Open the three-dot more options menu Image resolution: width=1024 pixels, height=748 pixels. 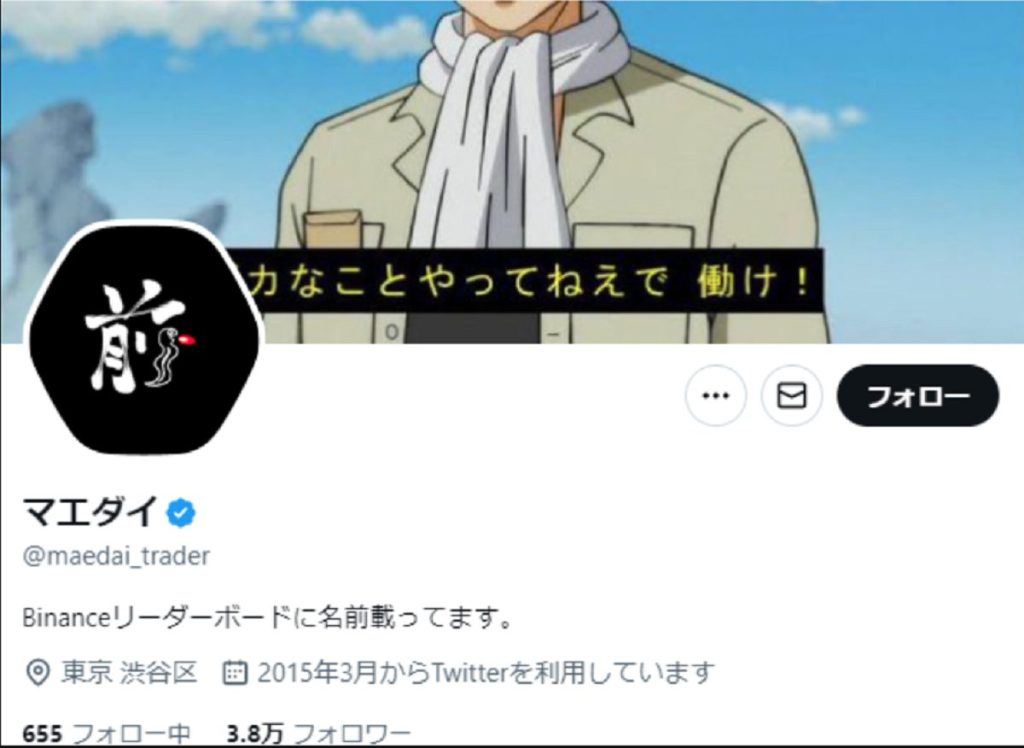point(715,395)
